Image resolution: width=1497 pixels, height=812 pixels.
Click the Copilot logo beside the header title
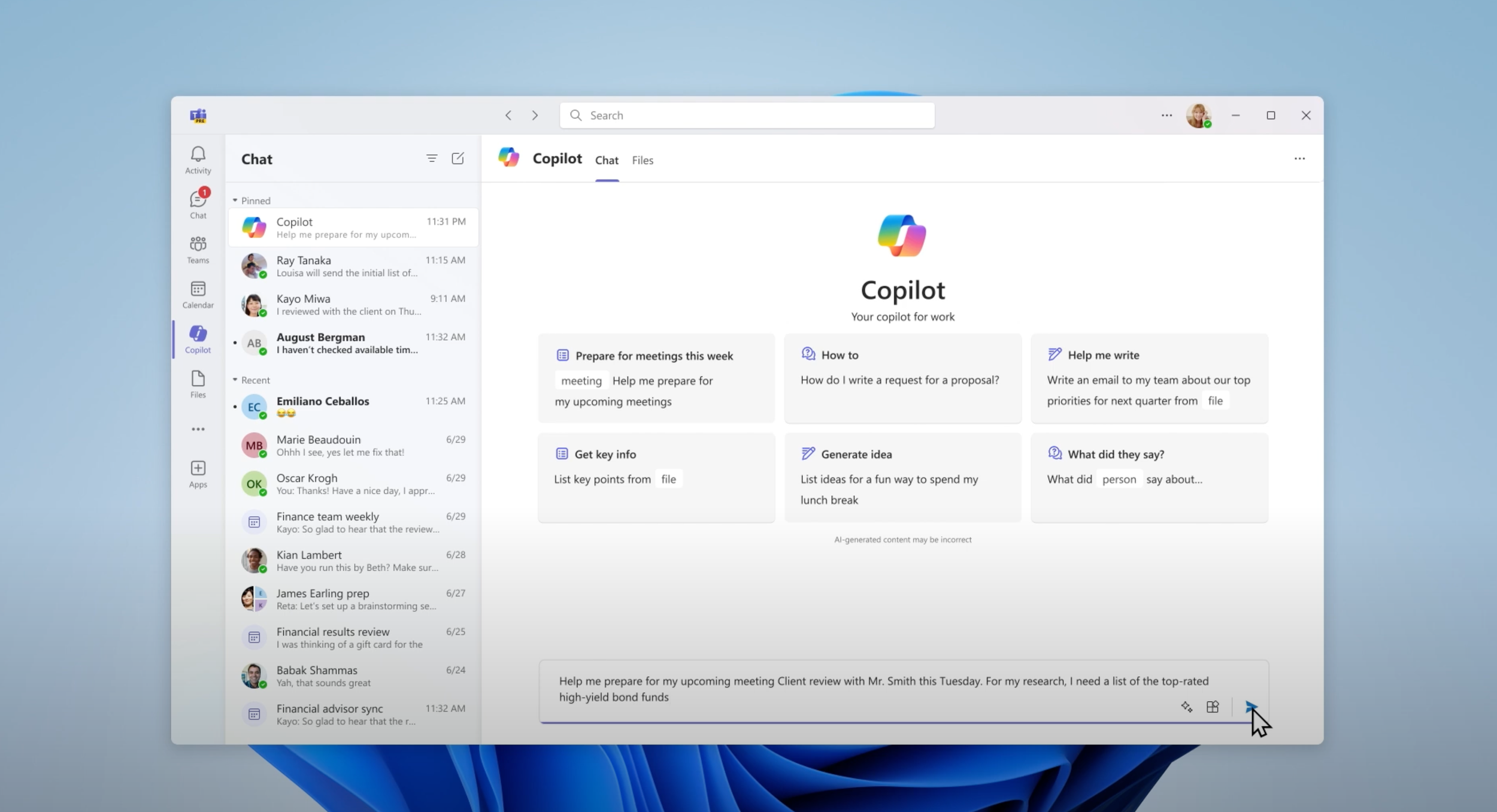tap(509, 157)
